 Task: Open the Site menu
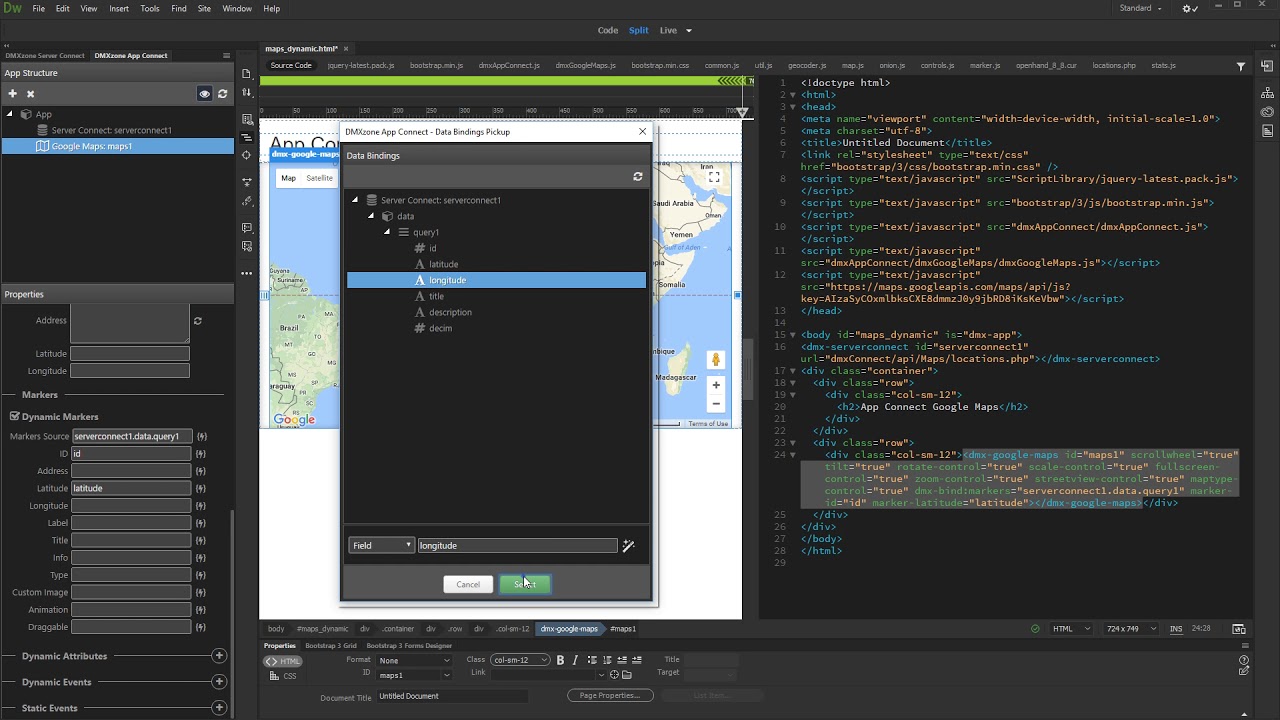click(204, 8)
